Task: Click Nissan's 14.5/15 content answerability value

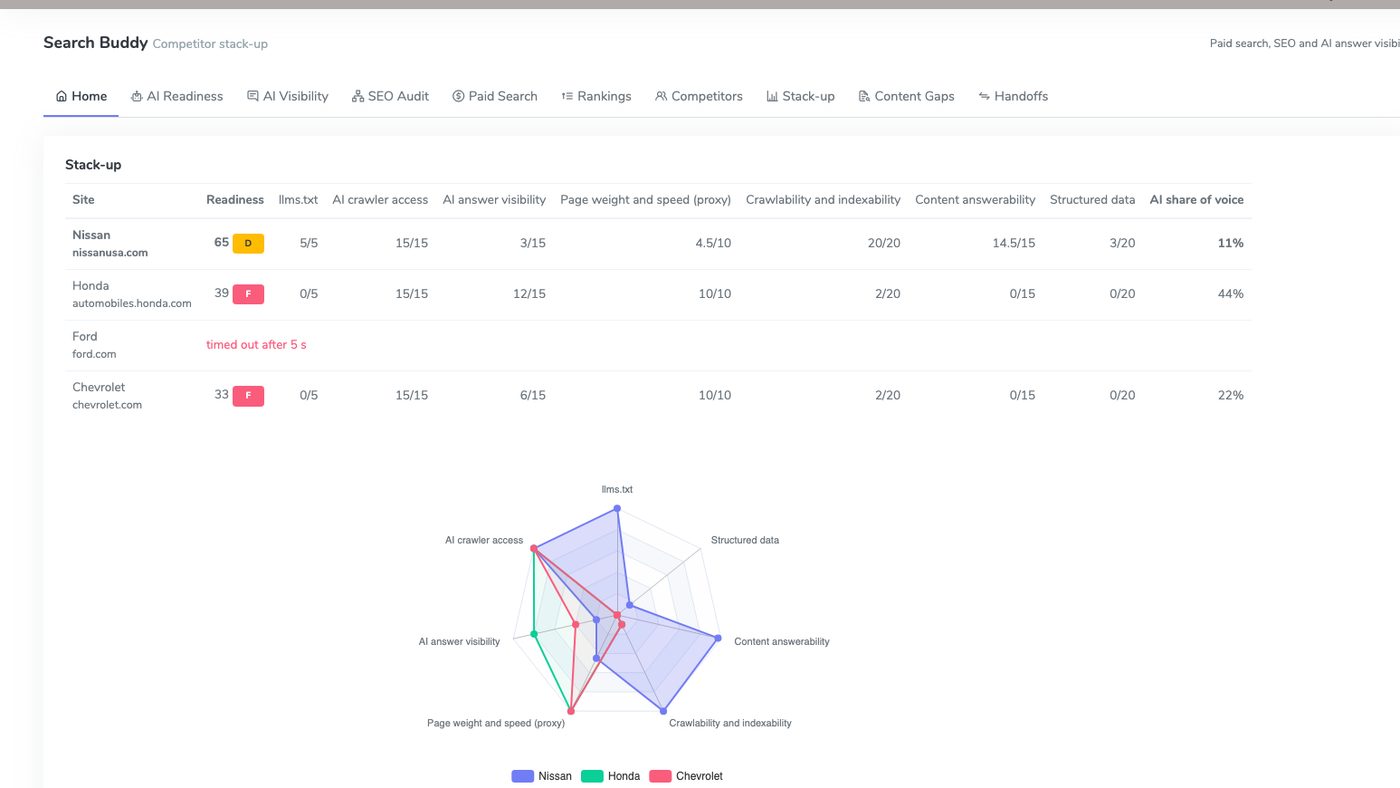Action: coord(1014,243)
